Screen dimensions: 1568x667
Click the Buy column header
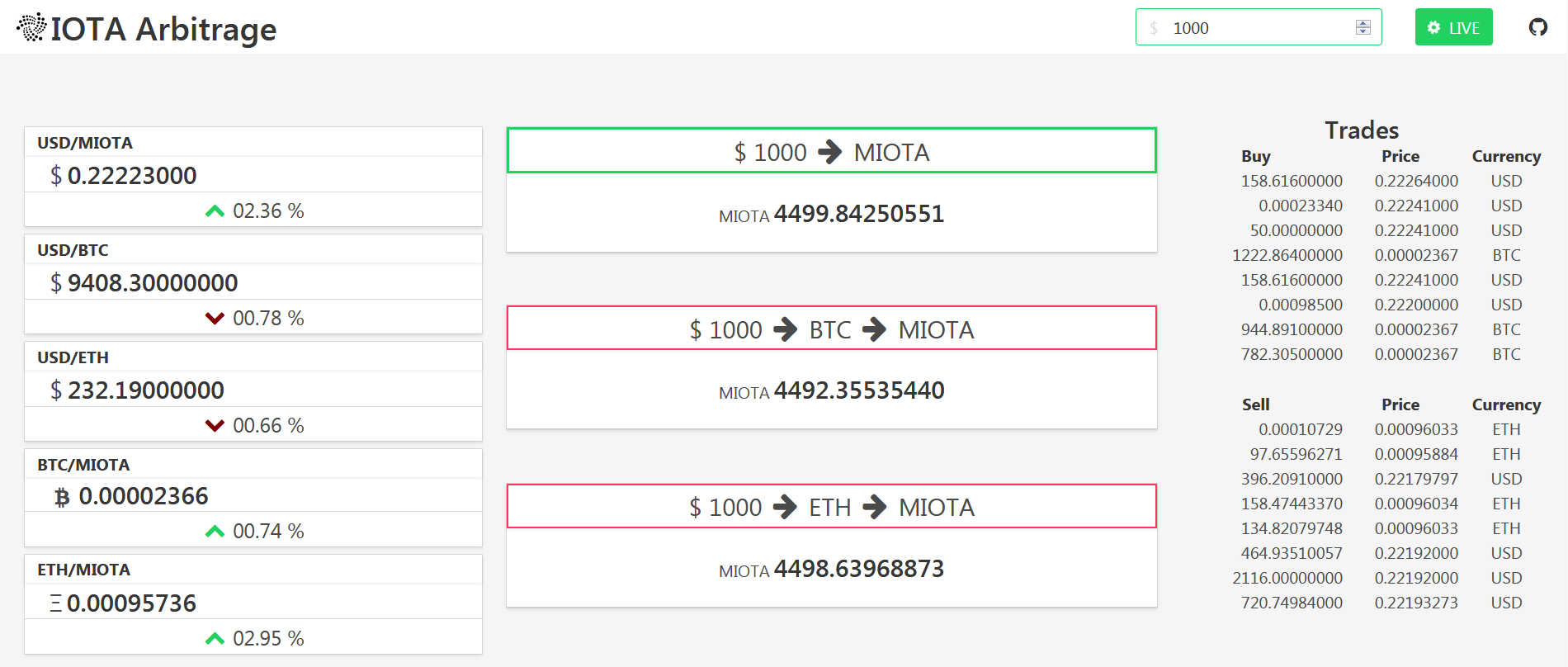(1256, 156)
